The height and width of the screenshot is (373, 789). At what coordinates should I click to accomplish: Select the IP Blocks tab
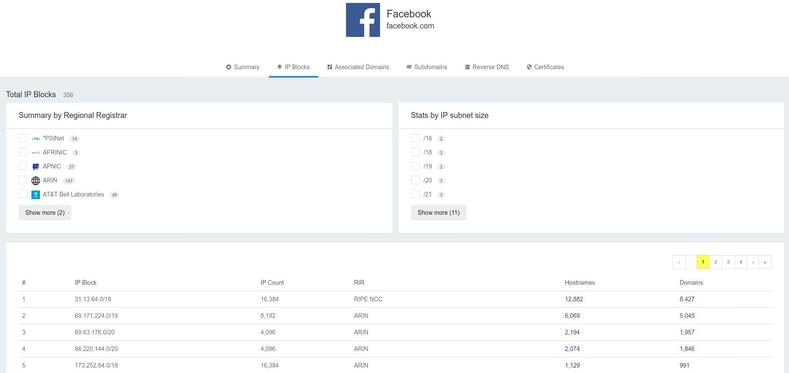293,67
